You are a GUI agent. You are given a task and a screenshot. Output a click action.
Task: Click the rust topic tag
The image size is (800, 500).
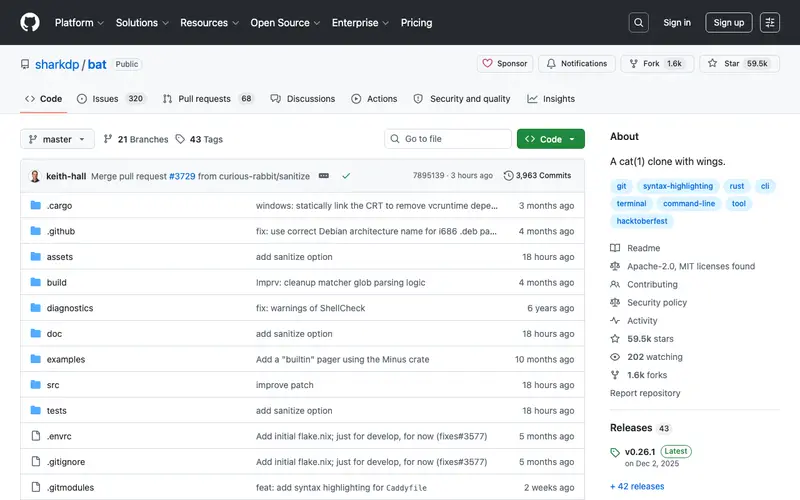(x=736, y=186)
